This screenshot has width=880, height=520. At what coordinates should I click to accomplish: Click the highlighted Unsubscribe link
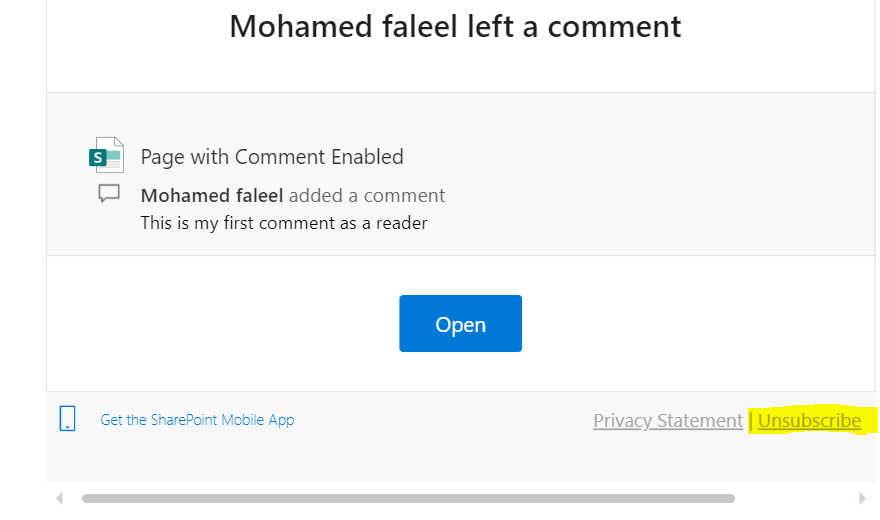809,421
